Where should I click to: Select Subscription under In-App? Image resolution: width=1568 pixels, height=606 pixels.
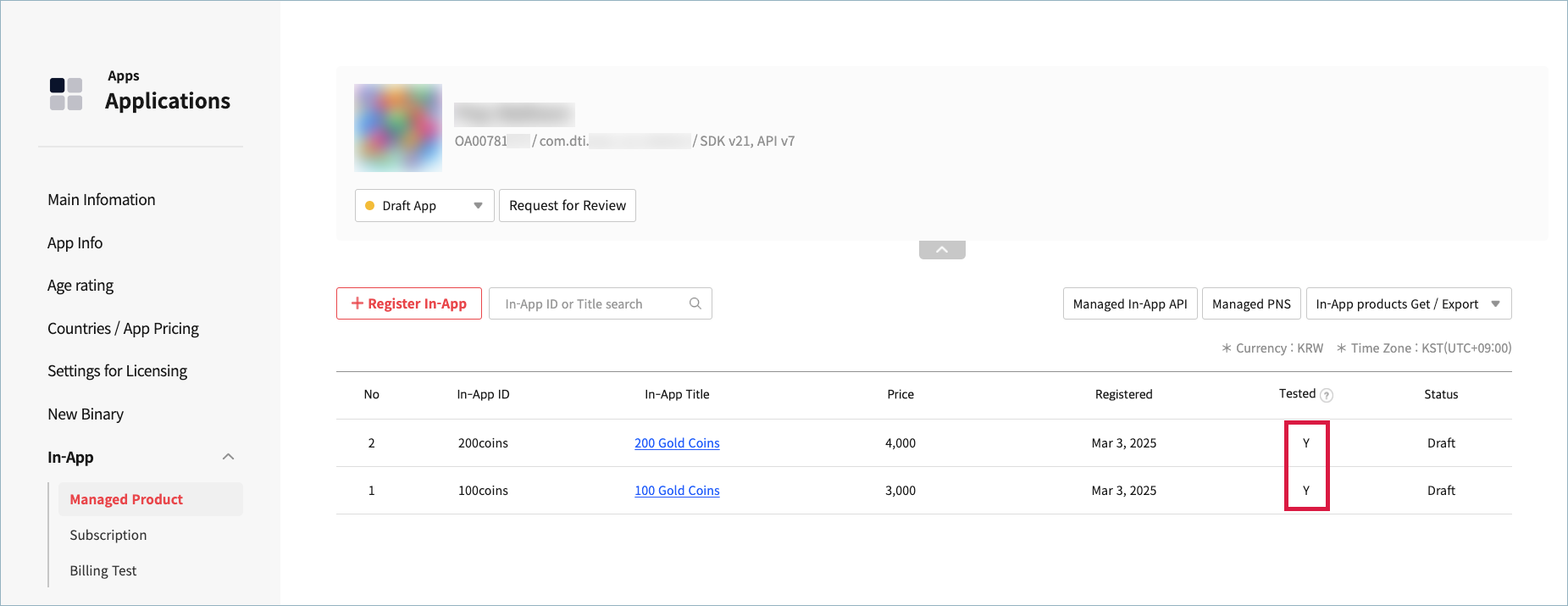click(108, 536)
